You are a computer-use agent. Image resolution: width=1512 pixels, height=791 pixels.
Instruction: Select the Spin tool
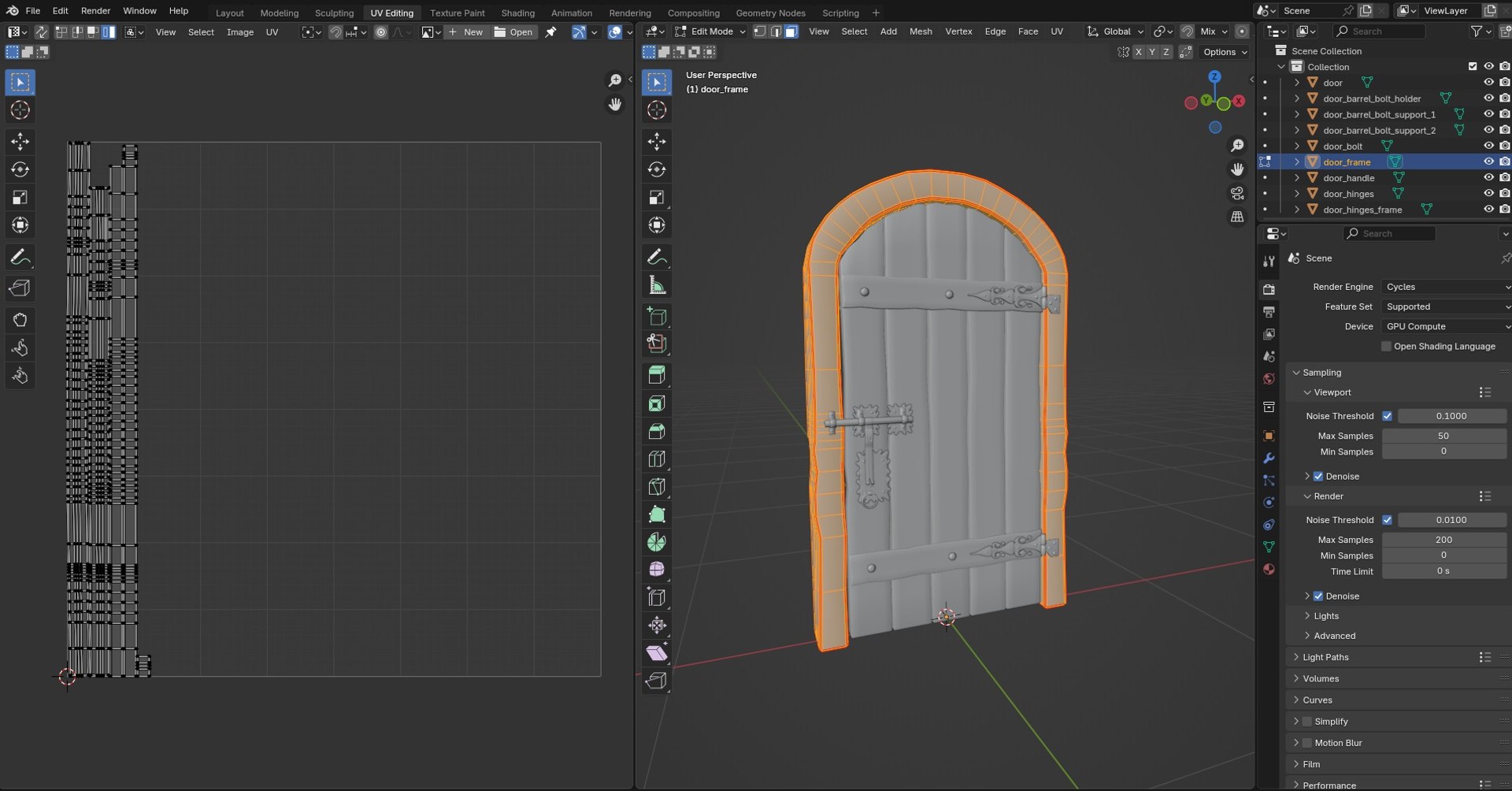tap(657, 542)
